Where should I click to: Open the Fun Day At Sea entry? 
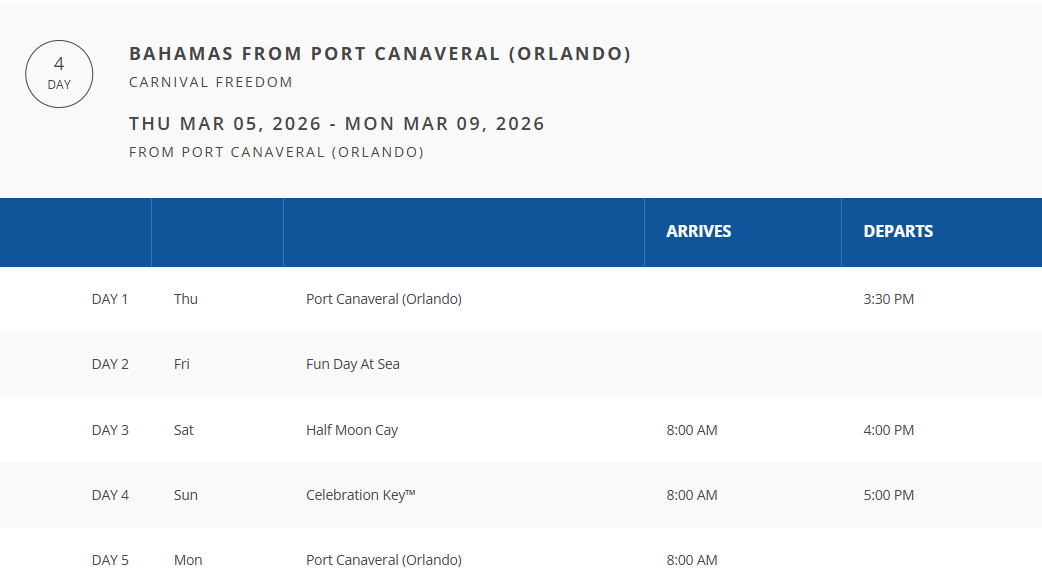click(353, 364)
